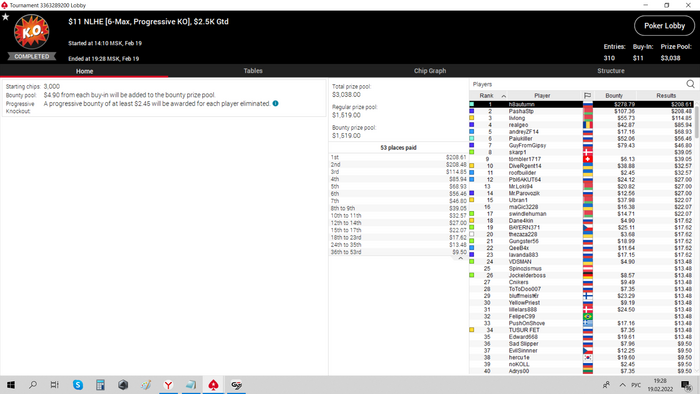Click the favorite star icon

coord(5,17)
